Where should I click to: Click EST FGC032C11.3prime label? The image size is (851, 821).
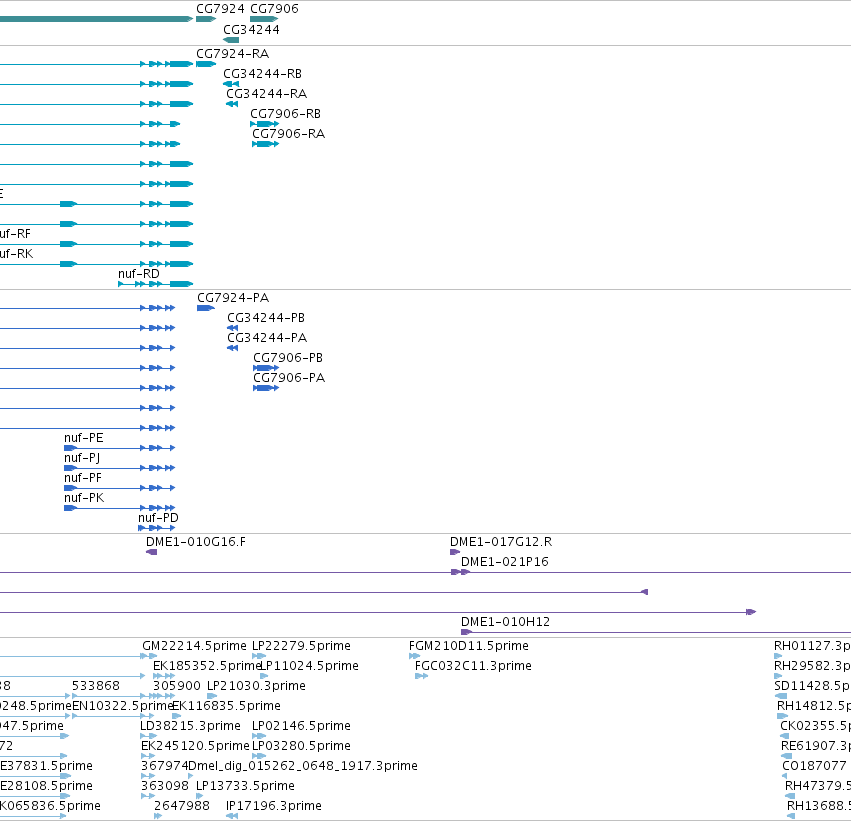point(473,666)
